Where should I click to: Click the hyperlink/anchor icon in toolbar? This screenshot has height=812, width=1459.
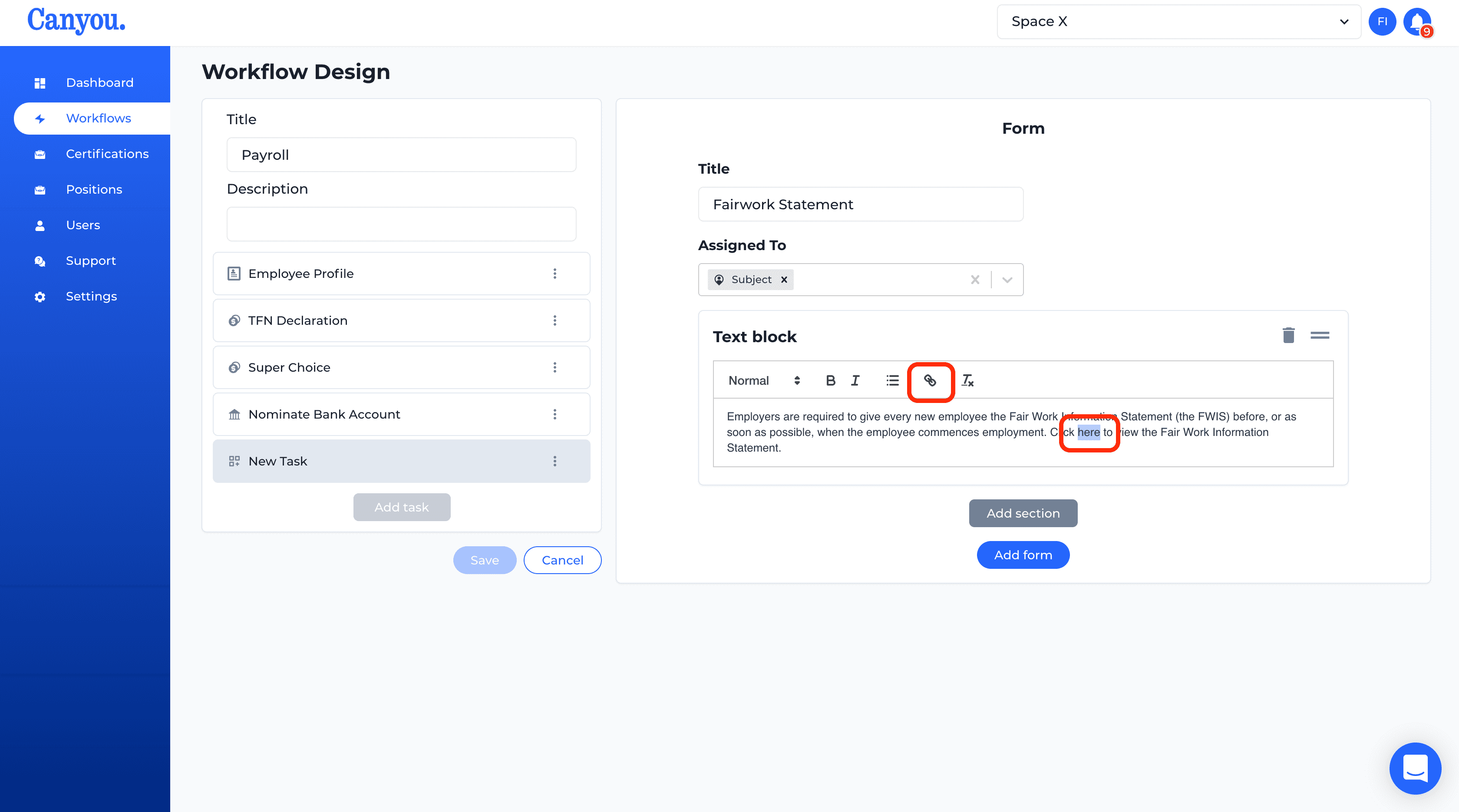click(x=929, y=380)
